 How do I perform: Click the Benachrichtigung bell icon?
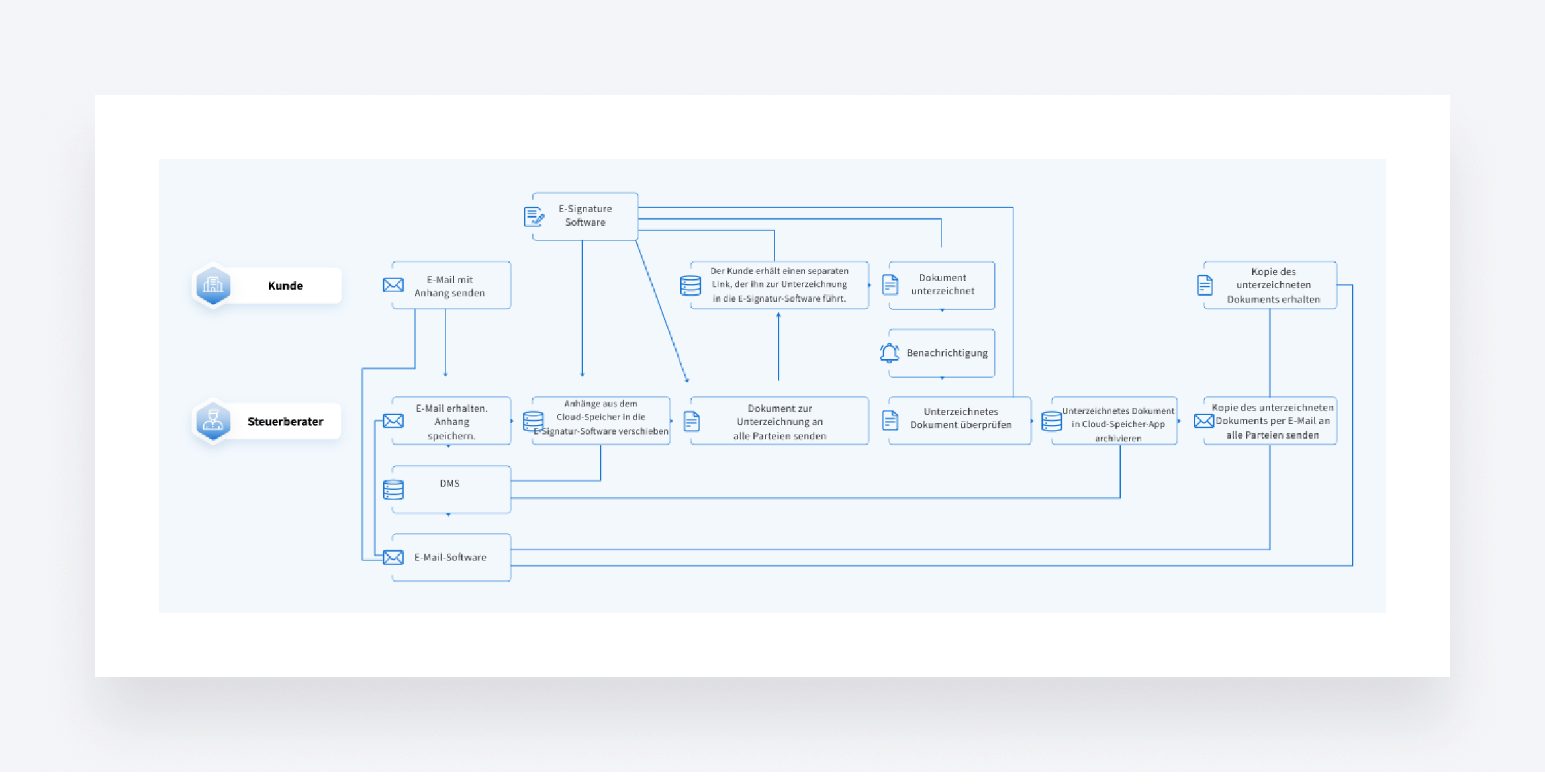coord(889,353)
